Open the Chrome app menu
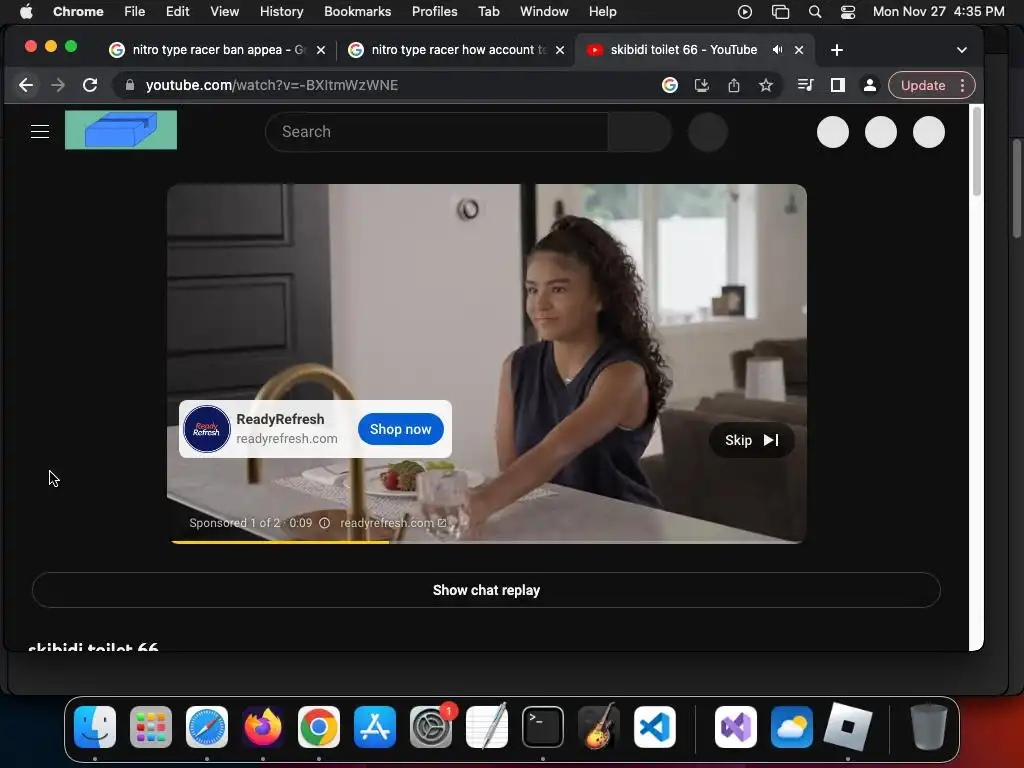Screen dimensions: 1024x768 click(x=78, y=11)
